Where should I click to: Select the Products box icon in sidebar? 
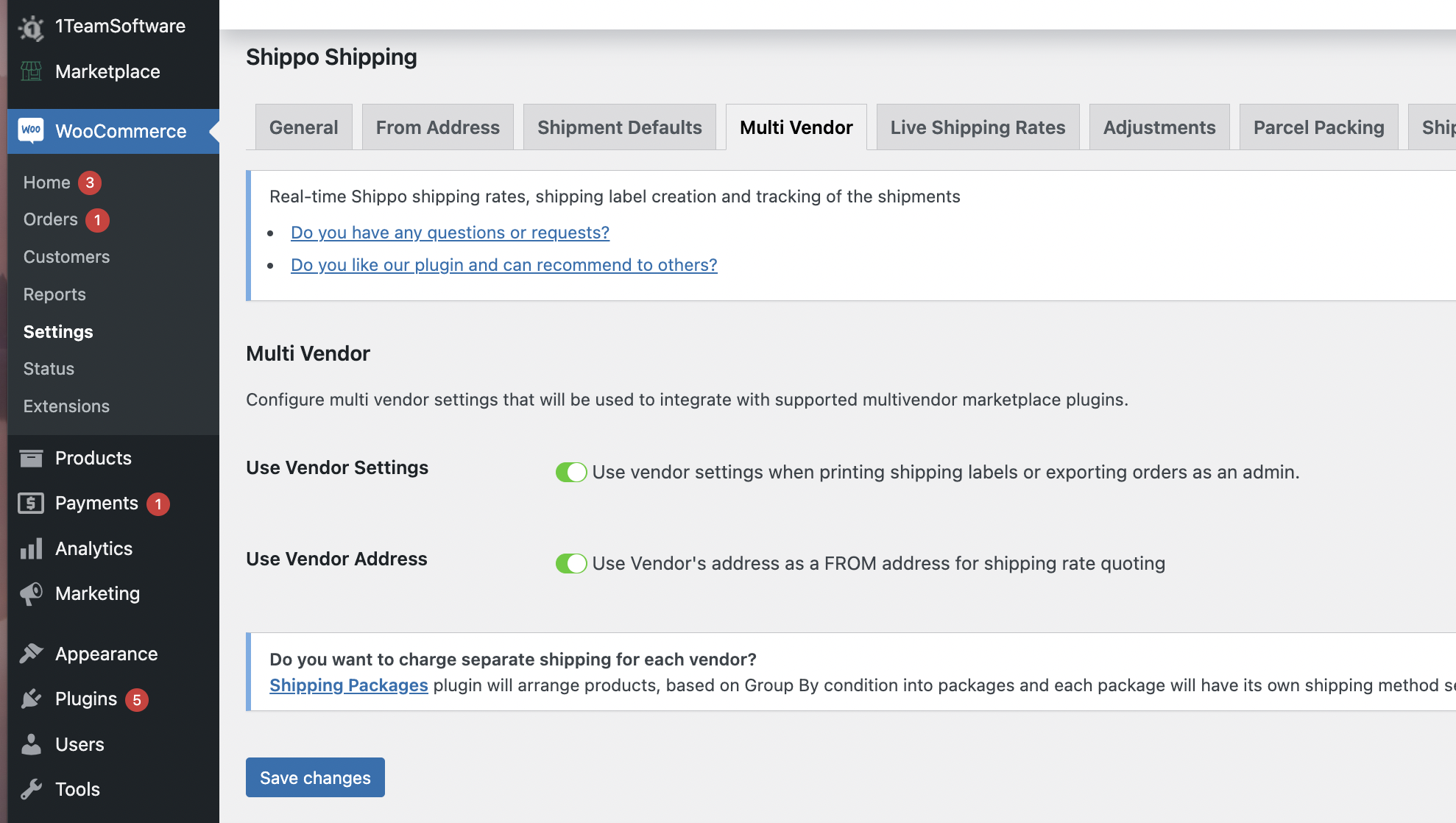tap(31, 458)
